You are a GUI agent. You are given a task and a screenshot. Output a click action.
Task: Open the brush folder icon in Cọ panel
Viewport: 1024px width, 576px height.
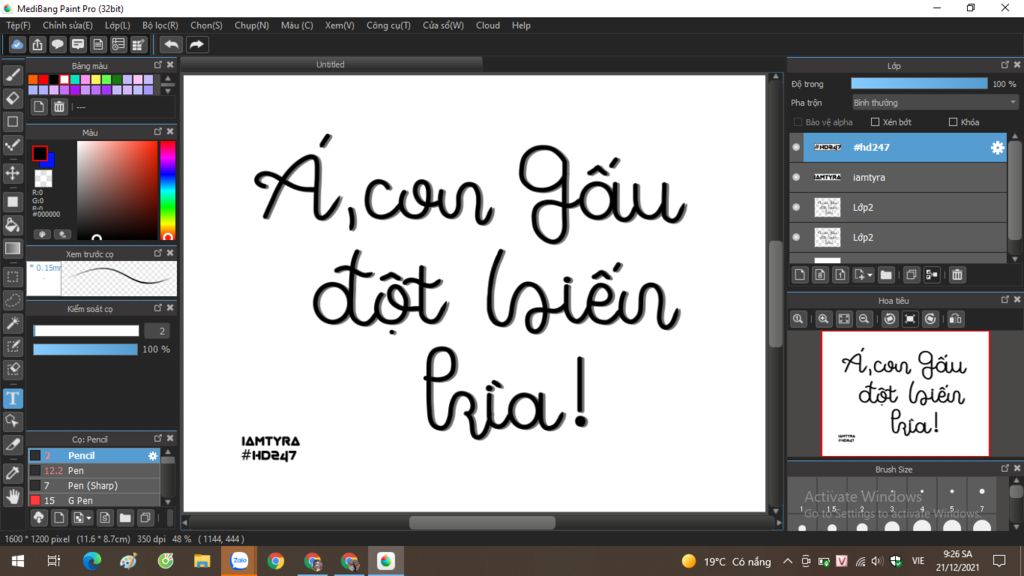click(125, 518)
